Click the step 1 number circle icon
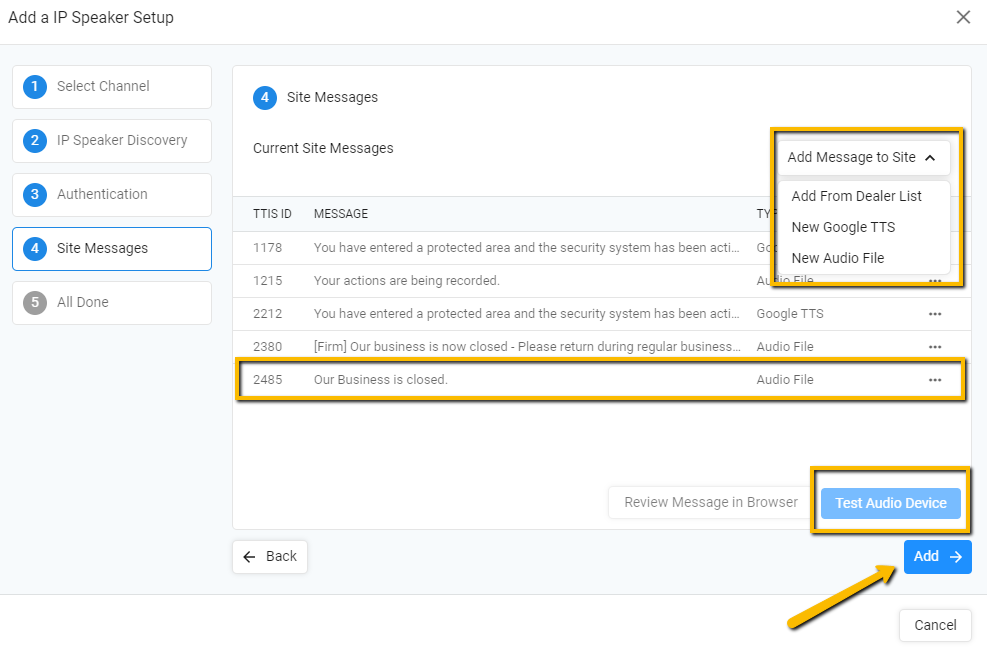987x655 pixels. pos(34,87)
